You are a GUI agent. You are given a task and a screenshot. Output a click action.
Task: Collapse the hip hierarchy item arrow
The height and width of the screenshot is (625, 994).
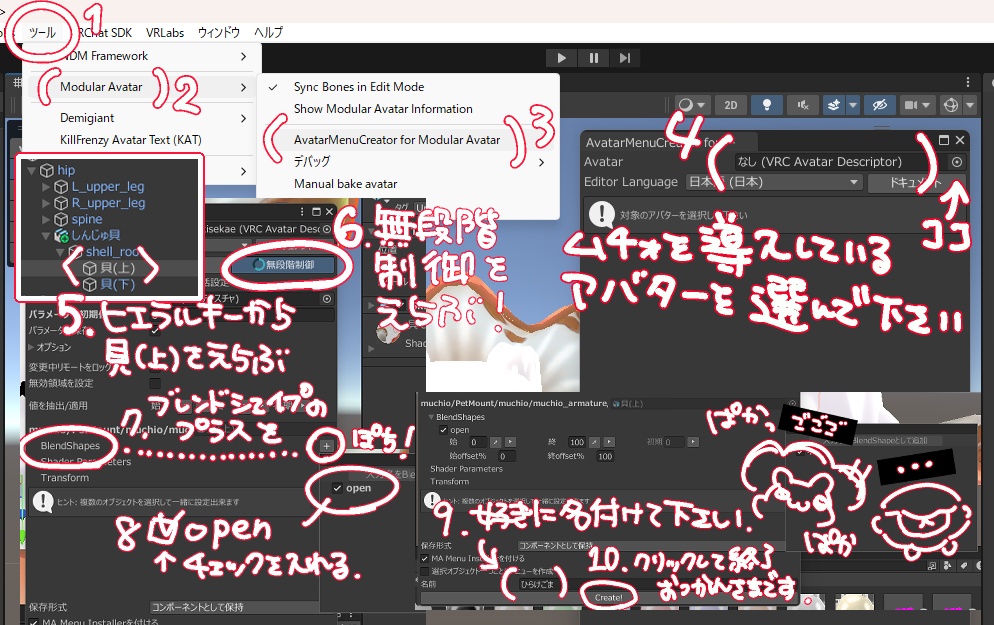[31, 171]
